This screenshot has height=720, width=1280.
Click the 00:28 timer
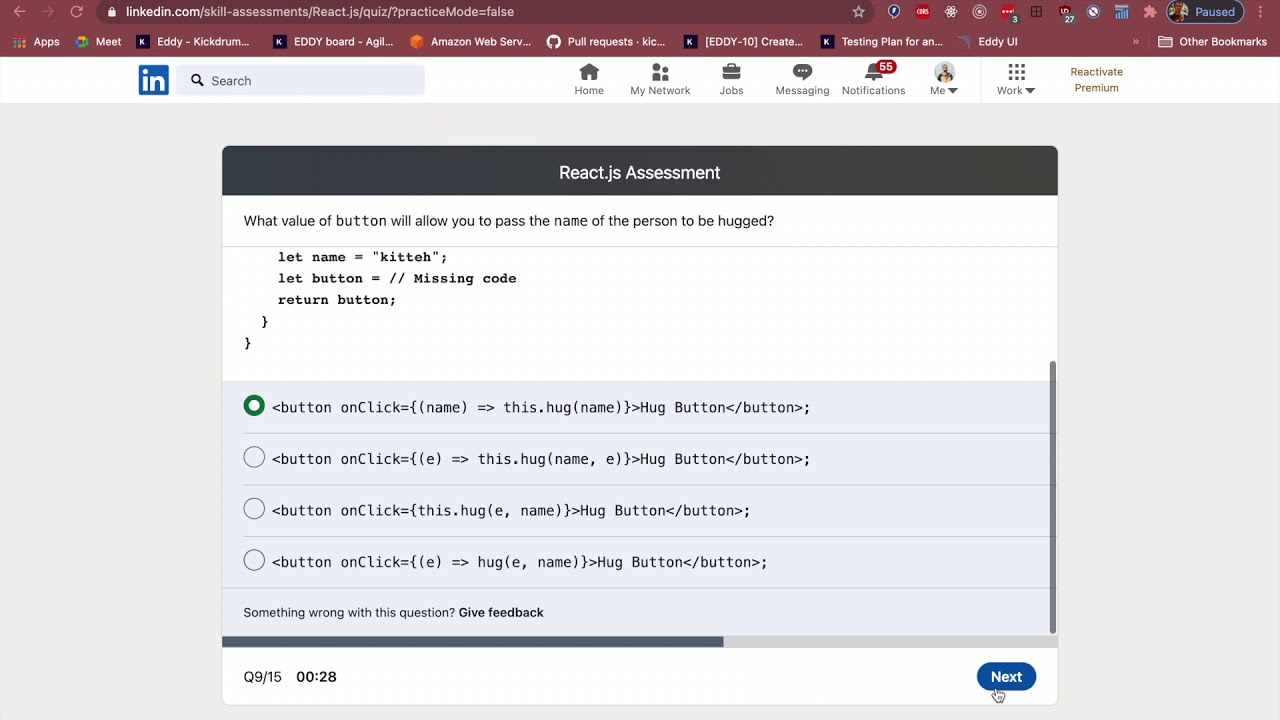click(316, 677)
